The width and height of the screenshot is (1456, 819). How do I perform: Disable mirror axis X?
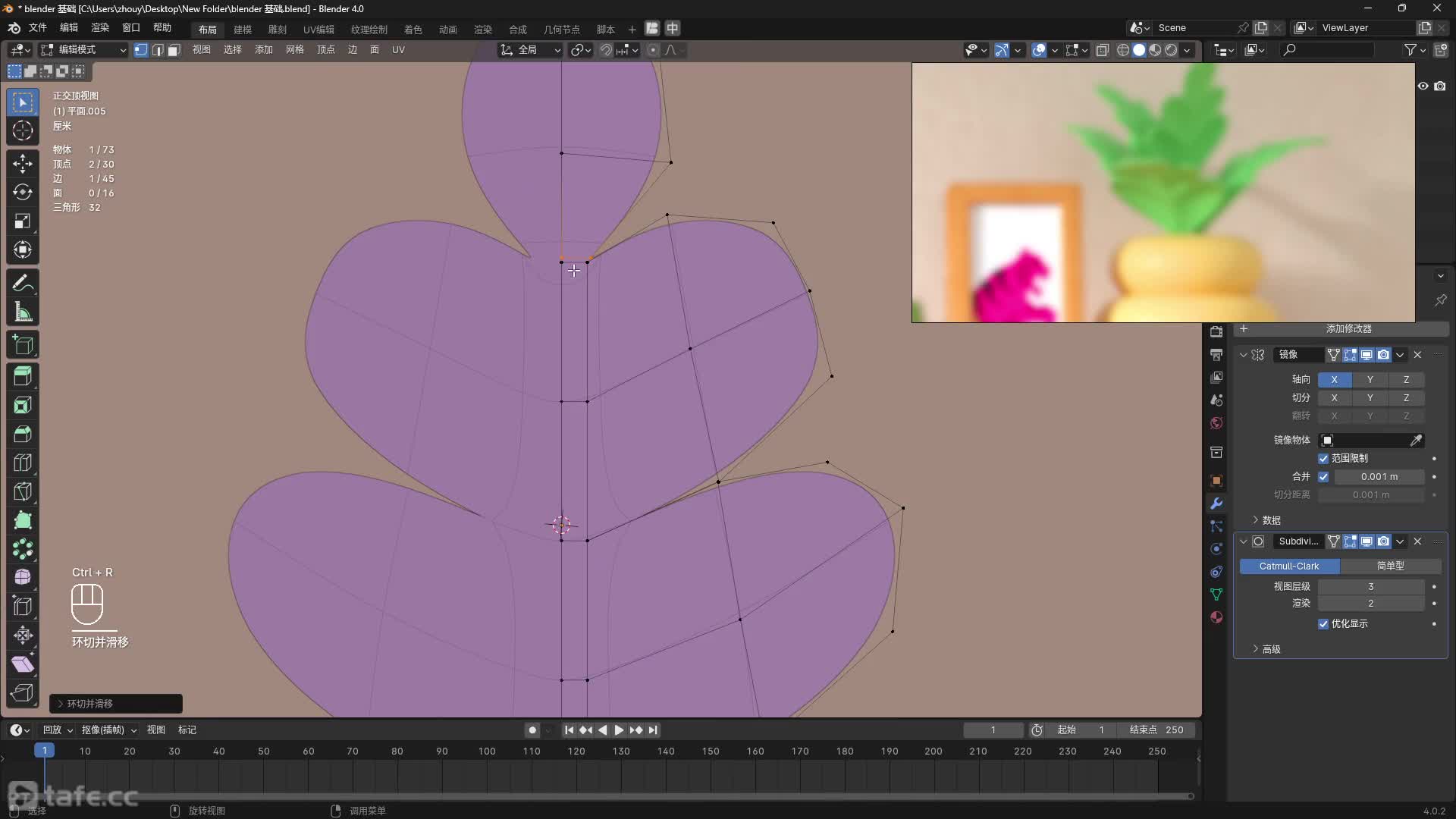pyautogui.click(x=1335, y=379)
